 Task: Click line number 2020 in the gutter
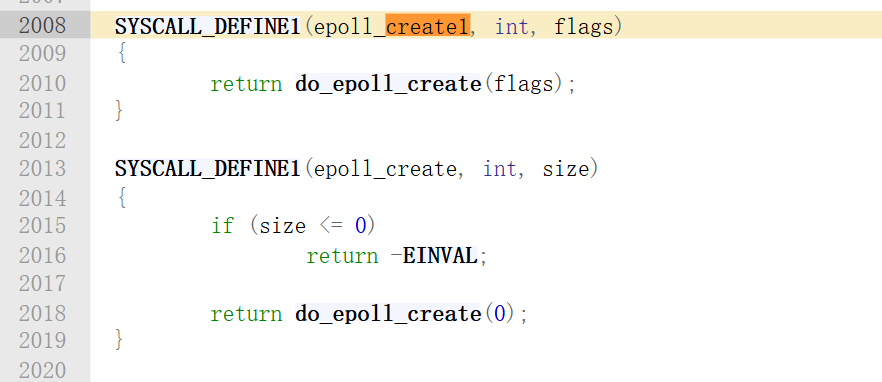(x=42, y=370)
